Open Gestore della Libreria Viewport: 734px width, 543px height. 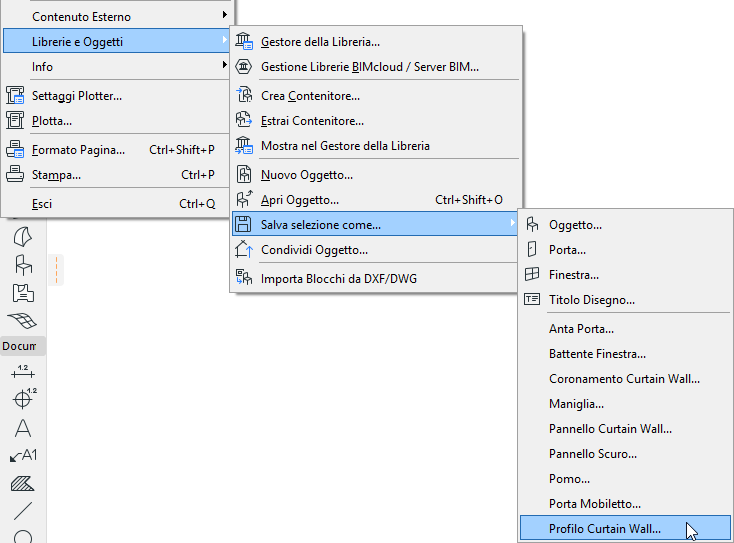coord(320,42)
